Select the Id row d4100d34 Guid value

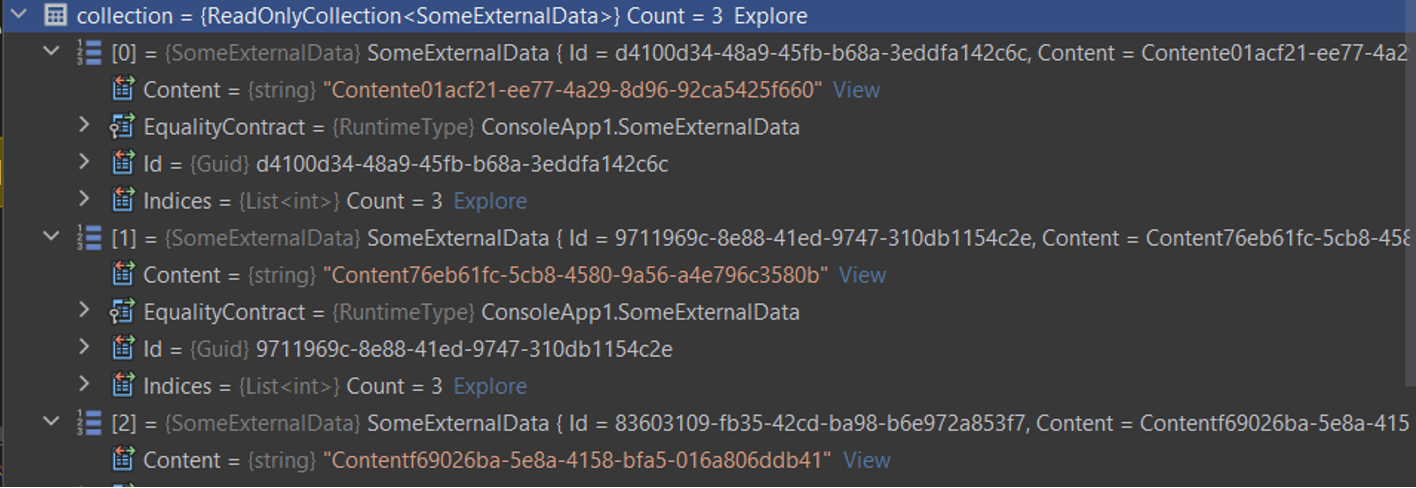462,164
